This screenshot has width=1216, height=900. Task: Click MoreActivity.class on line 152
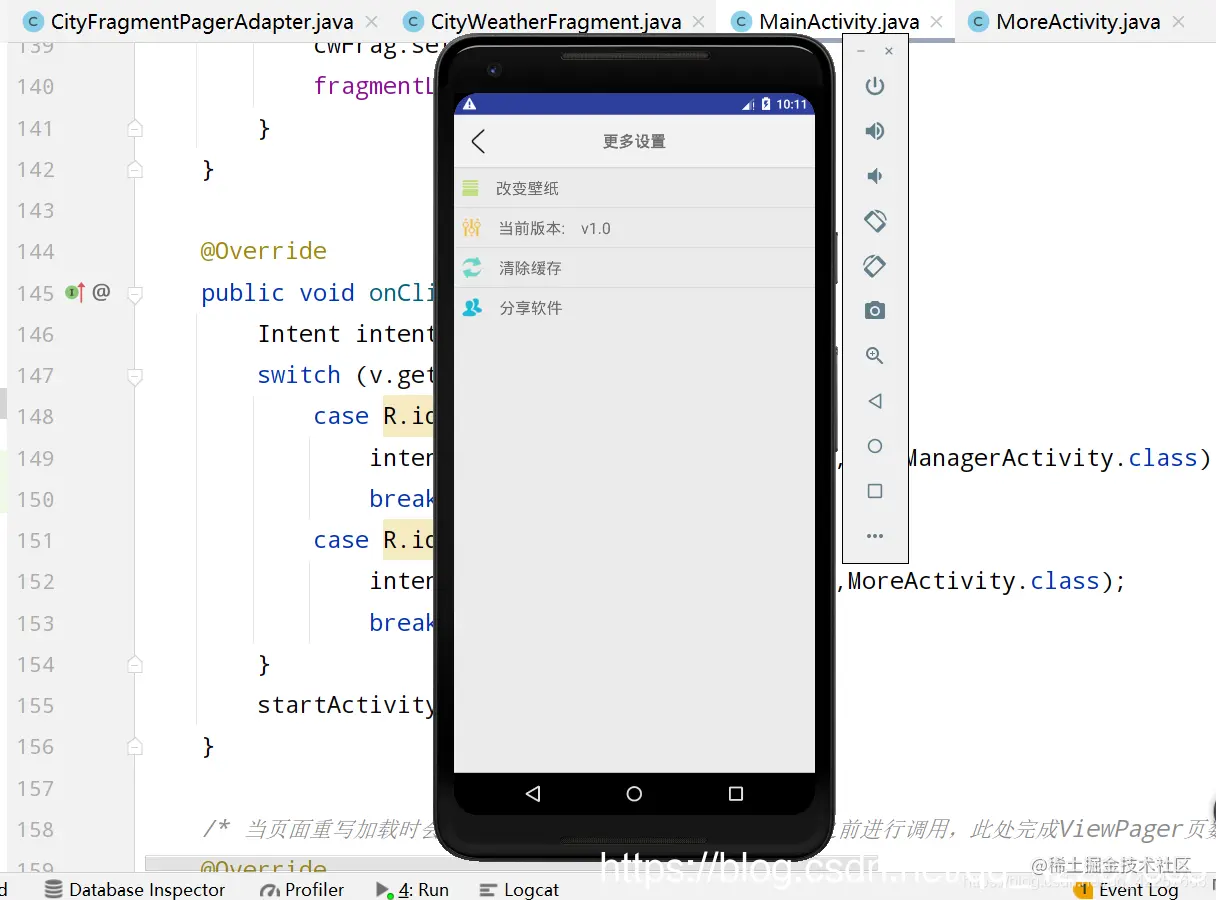tap(973, 581)
